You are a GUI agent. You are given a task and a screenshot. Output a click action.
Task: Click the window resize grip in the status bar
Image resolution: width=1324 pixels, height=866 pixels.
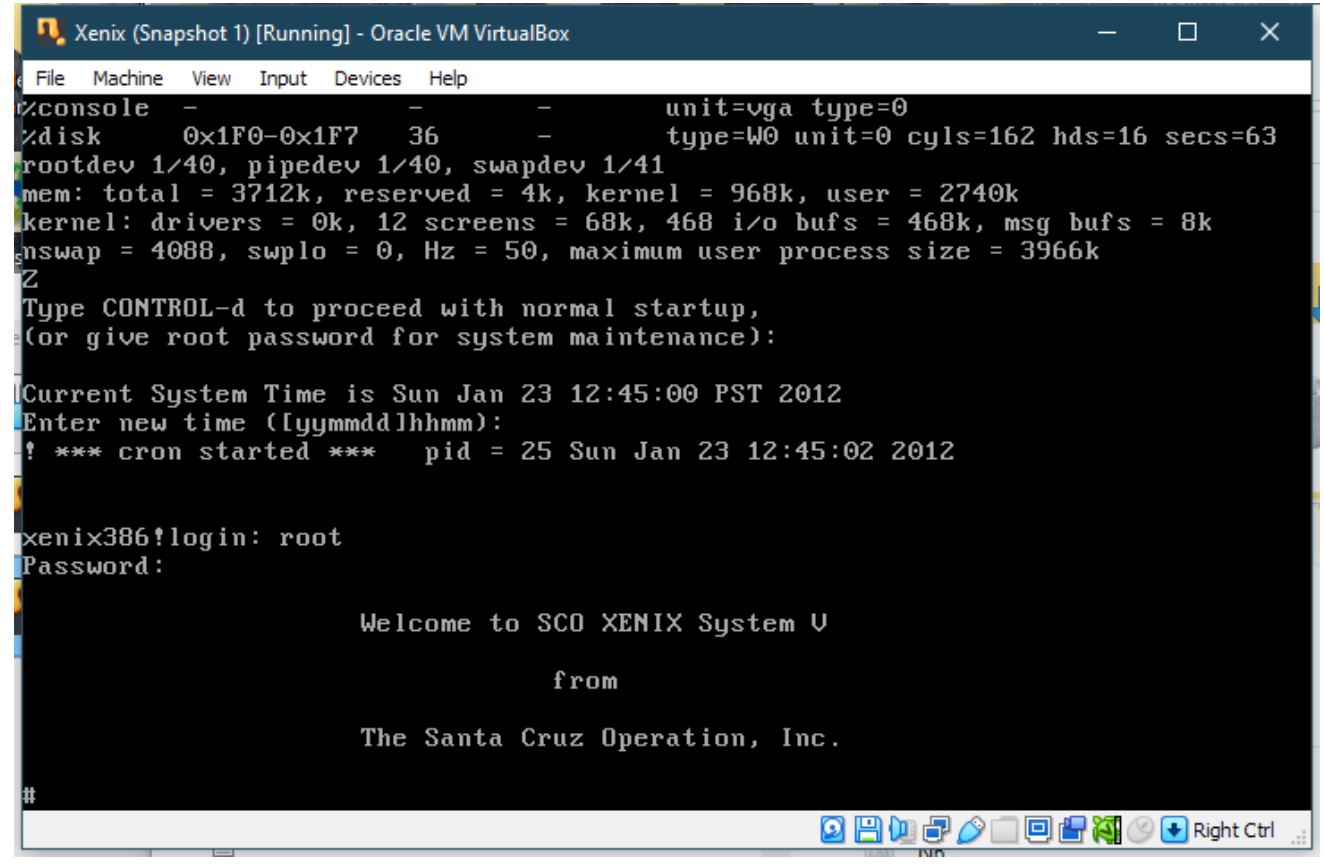(x=1300, y=838)
